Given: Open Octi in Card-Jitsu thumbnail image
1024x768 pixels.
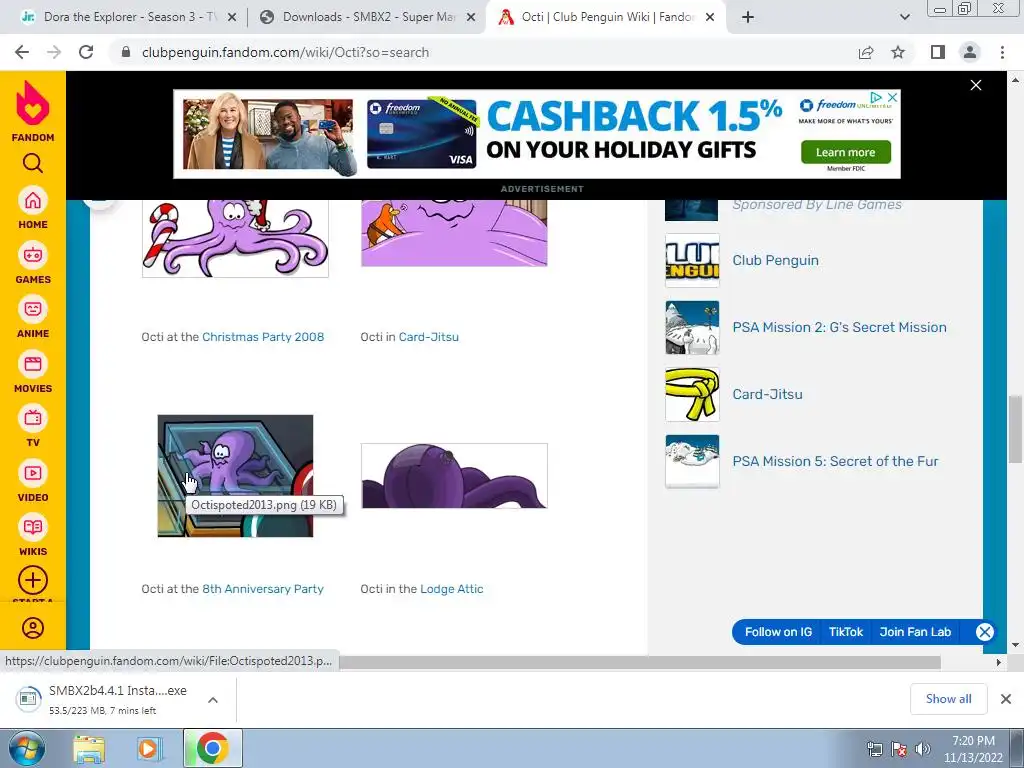Looking at the screenshot, I should (x=454, y=232).
